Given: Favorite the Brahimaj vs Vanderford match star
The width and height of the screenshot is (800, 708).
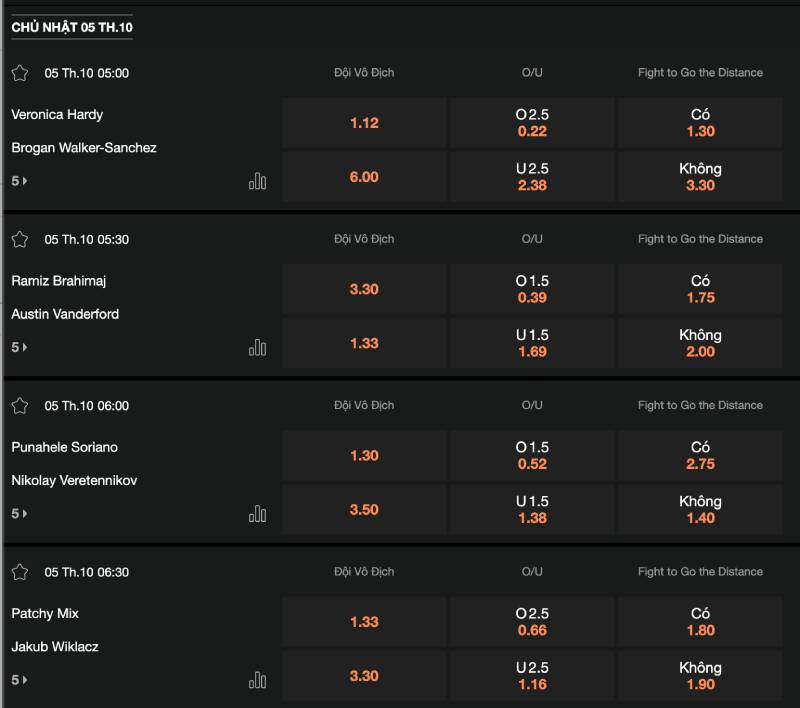Looking at the screenshot, I should point(20,239).
